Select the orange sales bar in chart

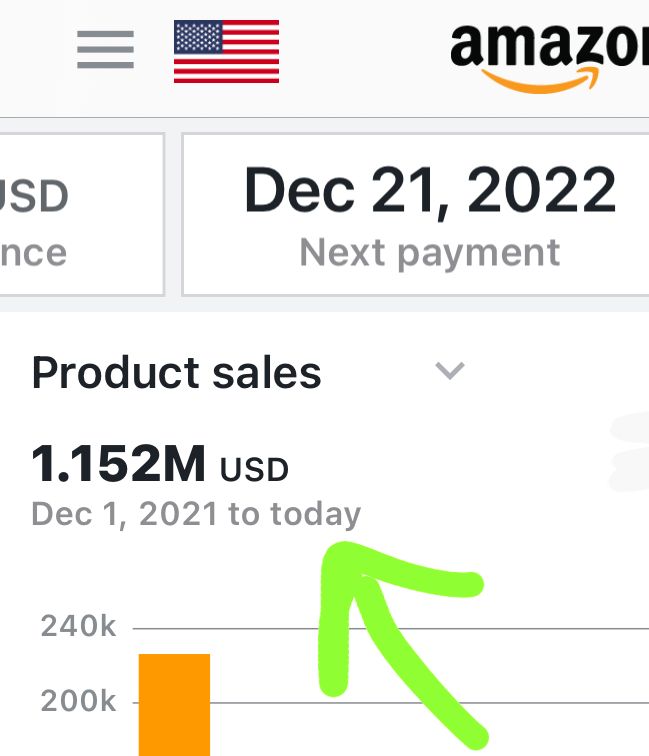[174, 705]
